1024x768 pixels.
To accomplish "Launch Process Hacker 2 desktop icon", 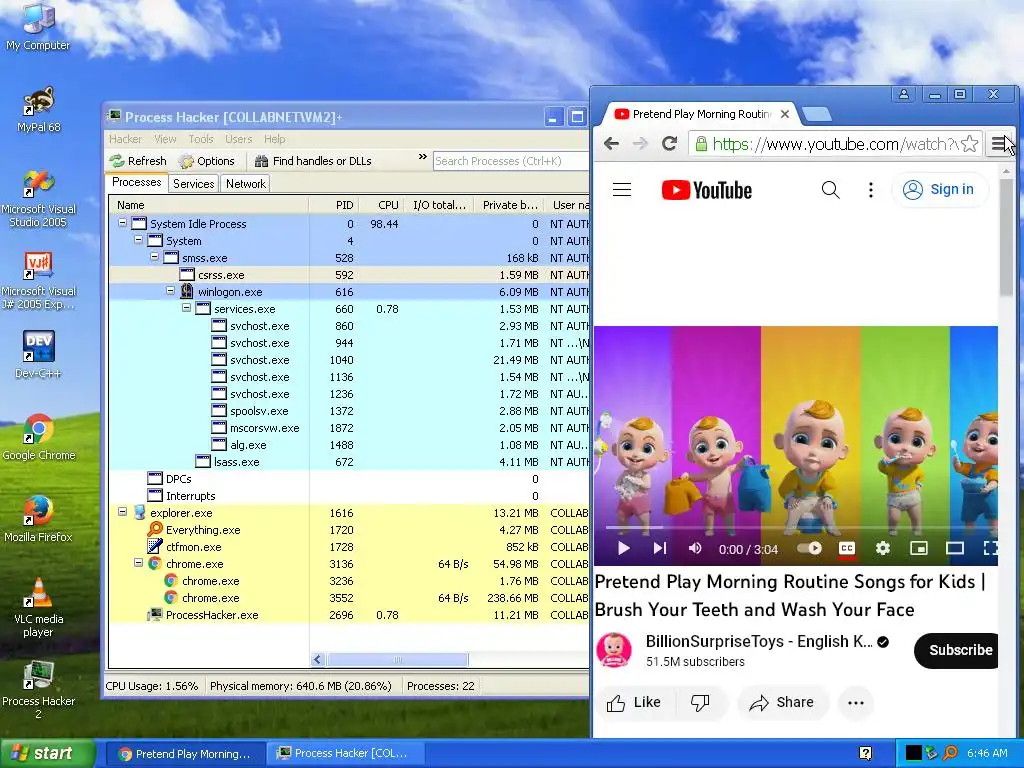I will [x=39, y=690].
